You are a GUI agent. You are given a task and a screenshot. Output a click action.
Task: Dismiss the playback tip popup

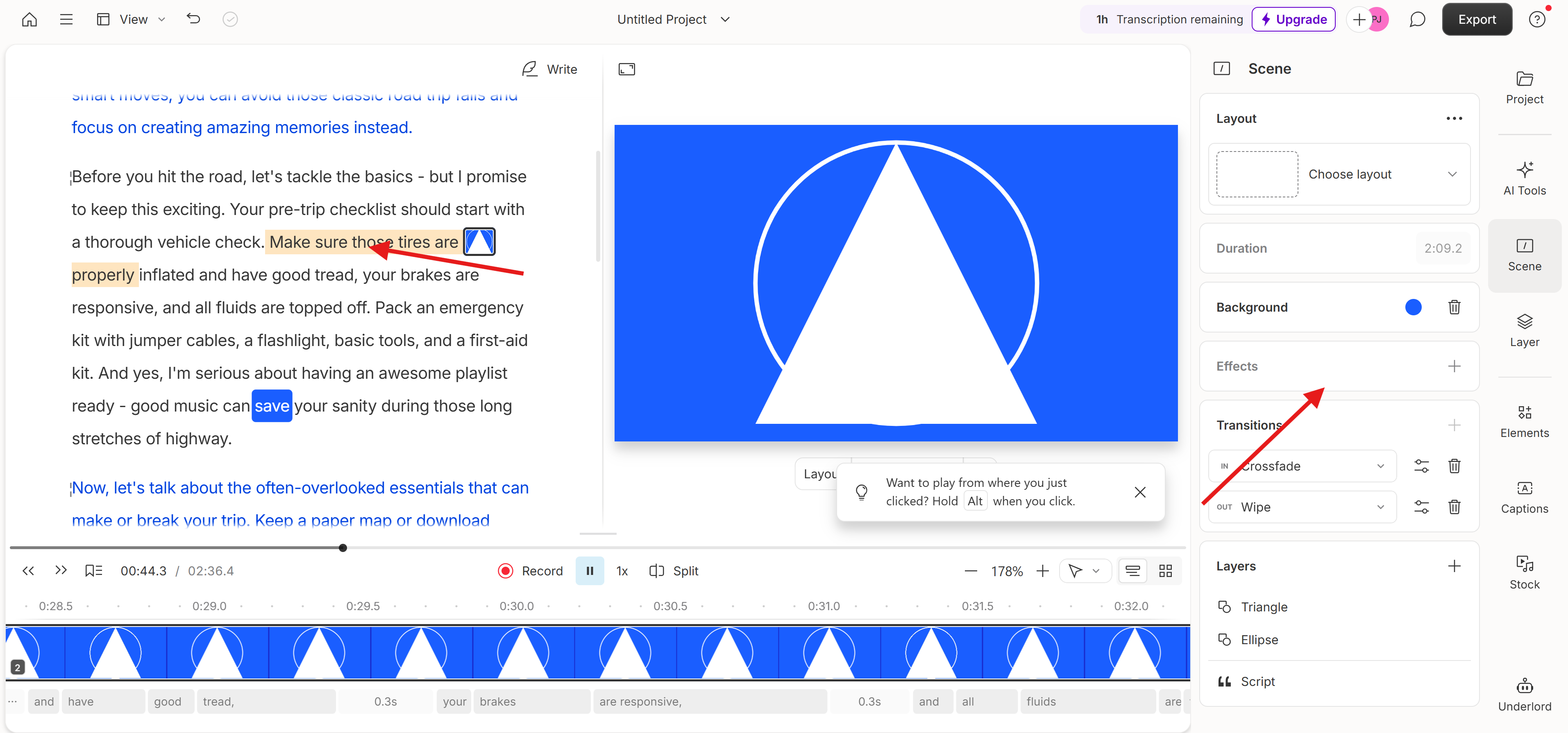[x=1139, y=492]
